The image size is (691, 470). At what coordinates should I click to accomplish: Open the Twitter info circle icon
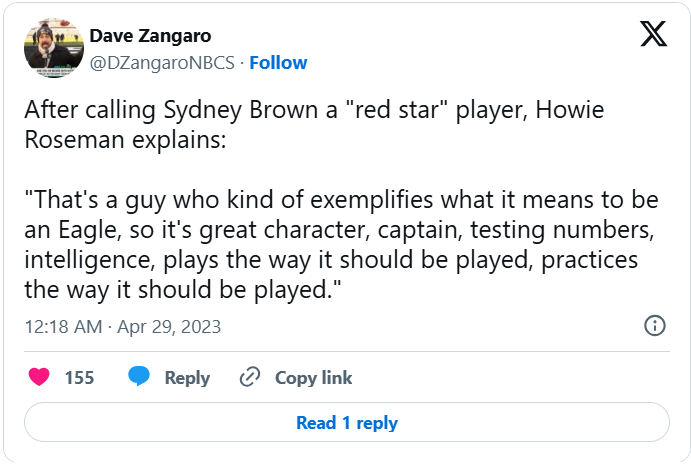coord(655,325)
